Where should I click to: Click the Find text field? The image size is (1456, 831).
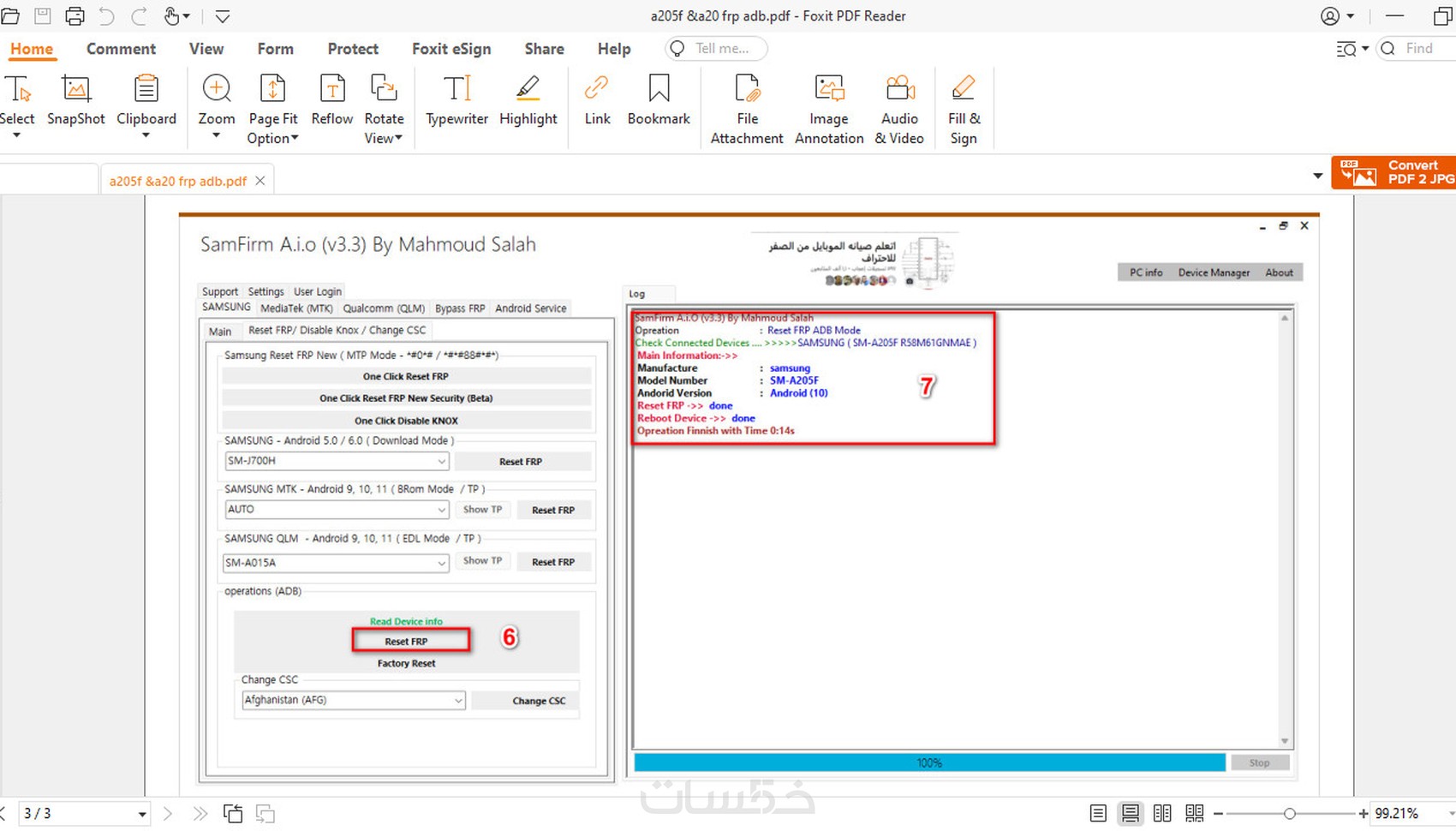coord(1418,49)
